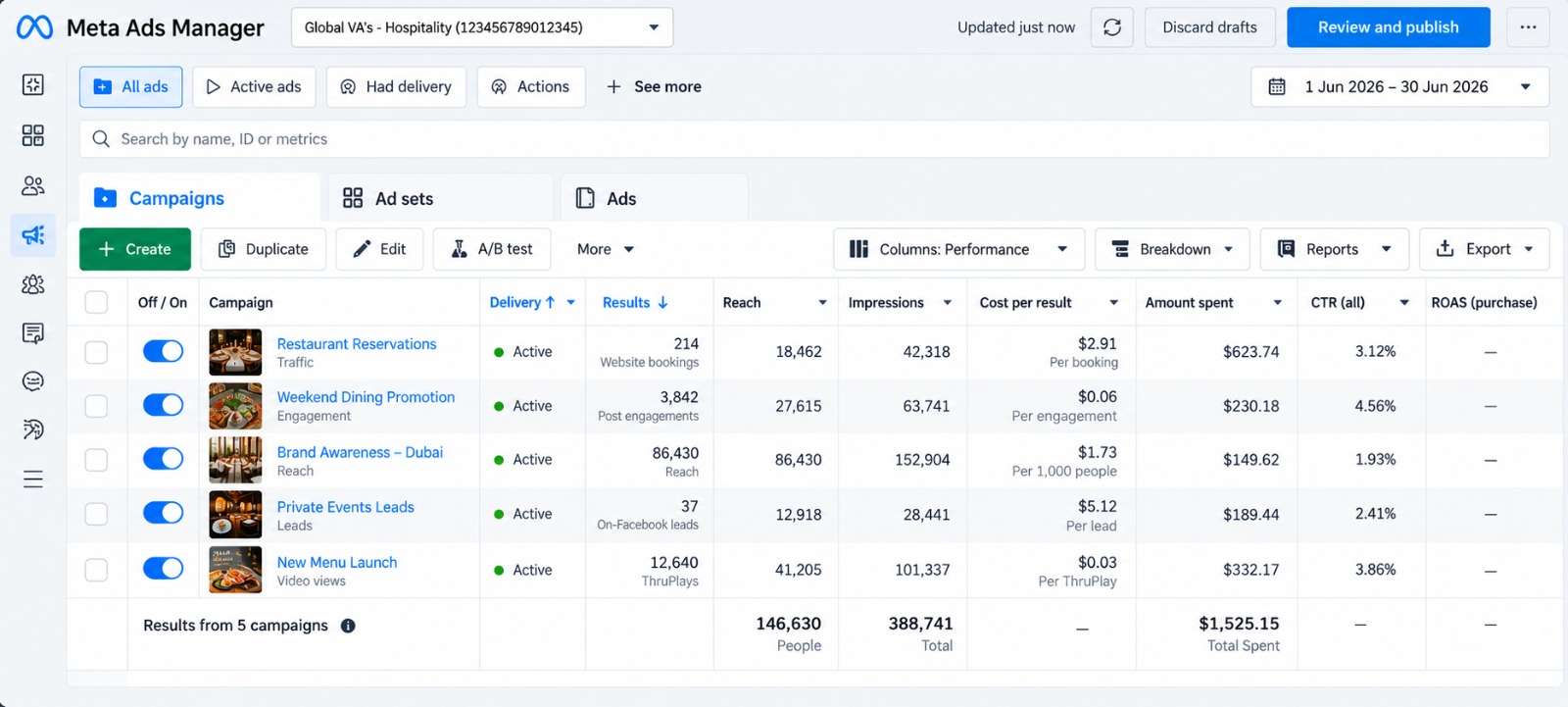Click the refresh data icon
This screenshot has width=1568, height=707.
click(x=1112, y=27)
